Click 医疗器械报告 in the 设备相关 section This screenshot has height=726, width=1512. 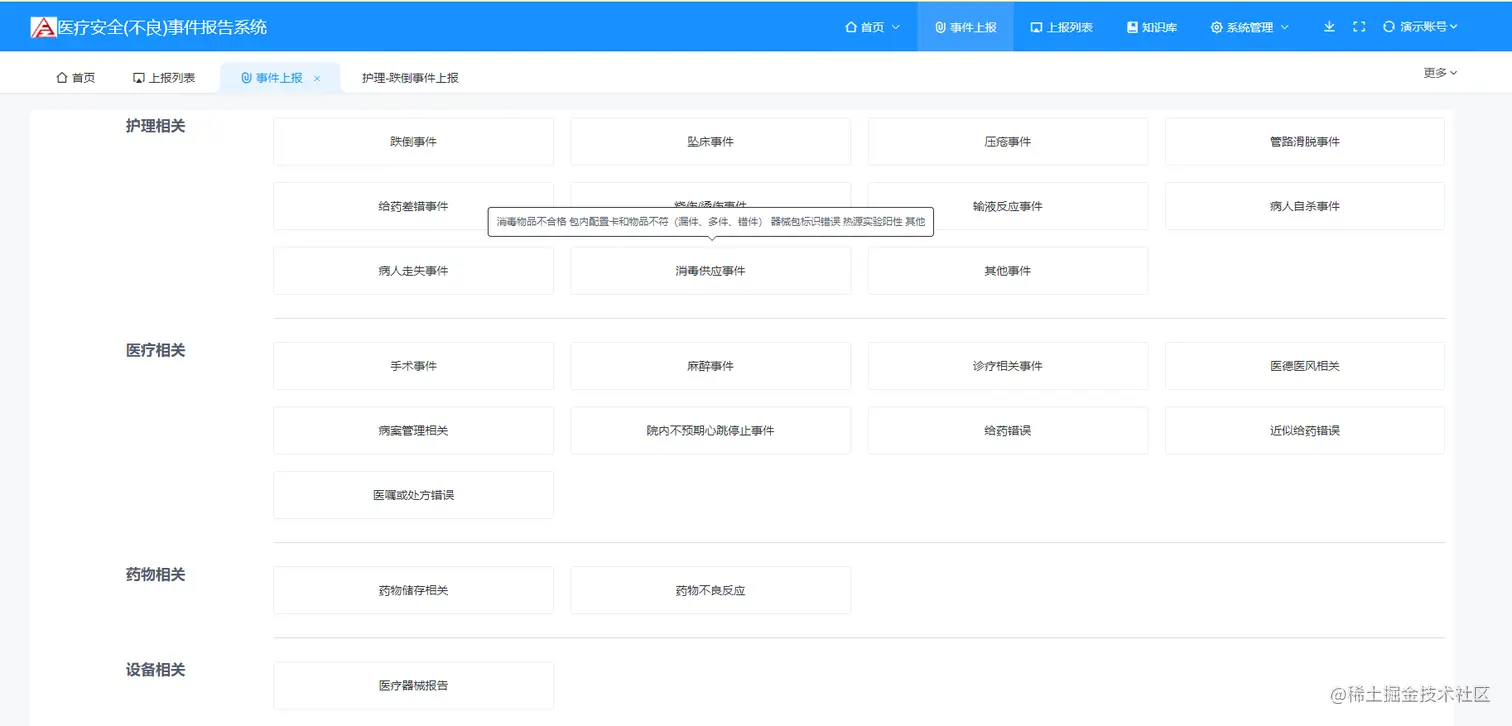click(413, 685)
